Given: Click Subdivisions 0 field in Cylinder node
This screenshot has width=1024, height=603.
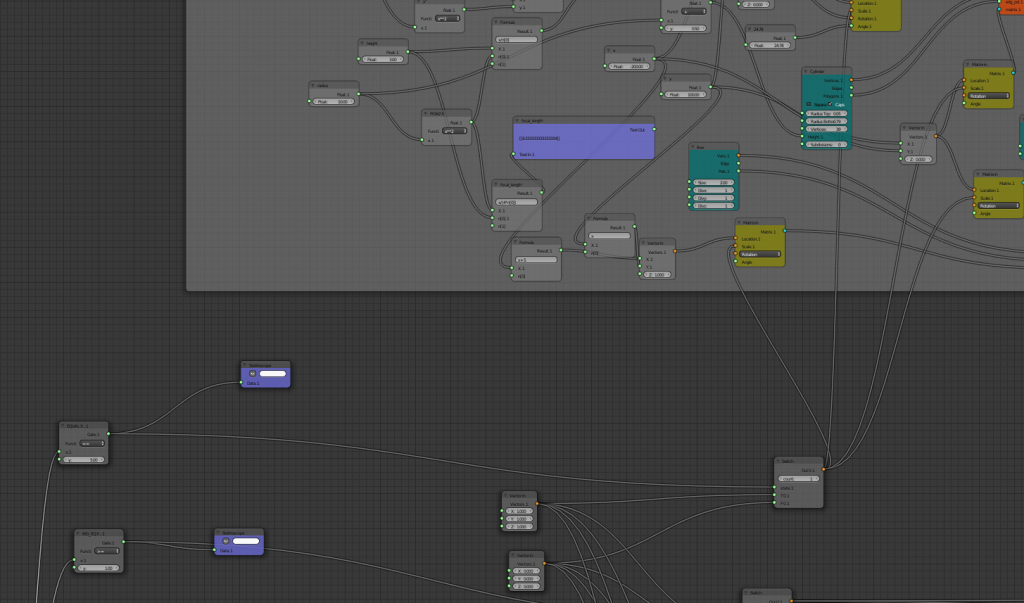Looking at the screenshot, I should pyautogui.click(x=826, y=144).
